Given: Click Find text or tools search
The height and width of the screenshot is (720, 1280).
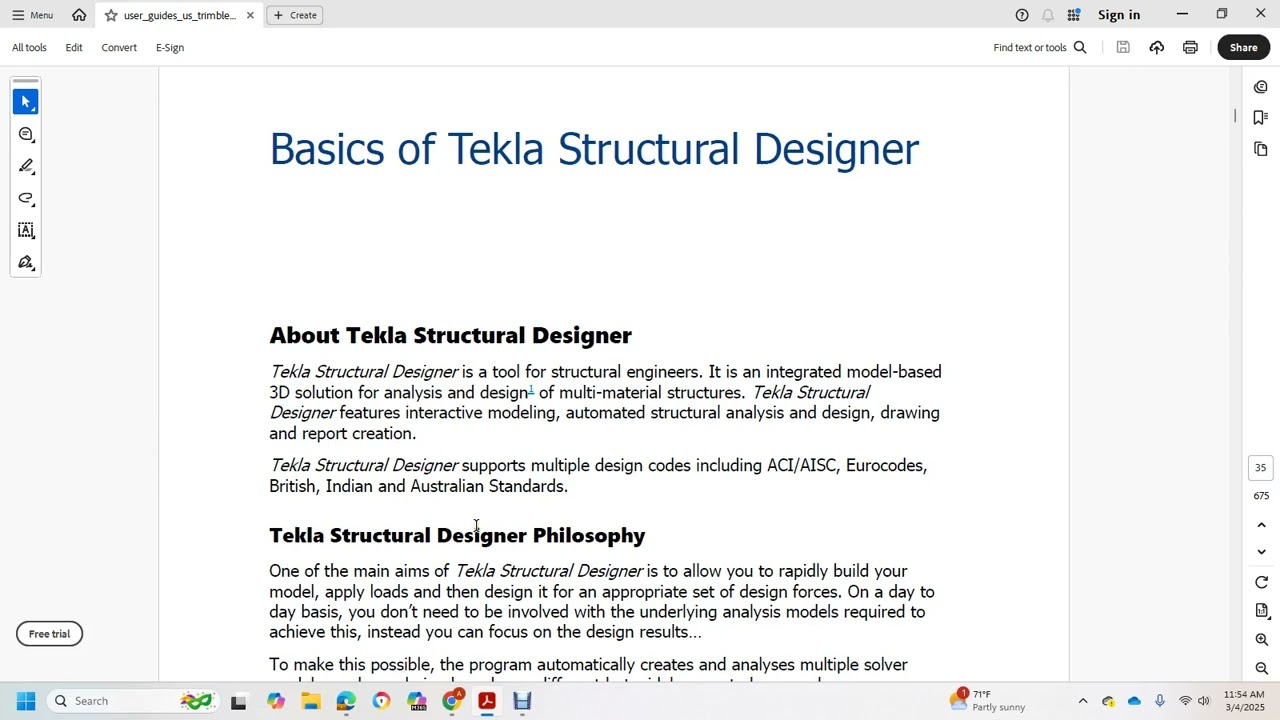Looking at the screenshot, I should tap(1040, 47).
